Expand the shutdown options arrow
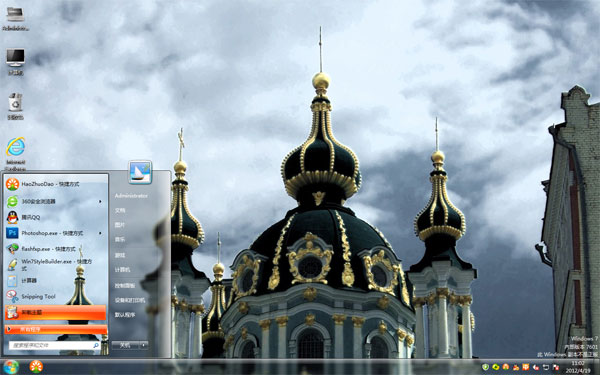 [143, 345]
